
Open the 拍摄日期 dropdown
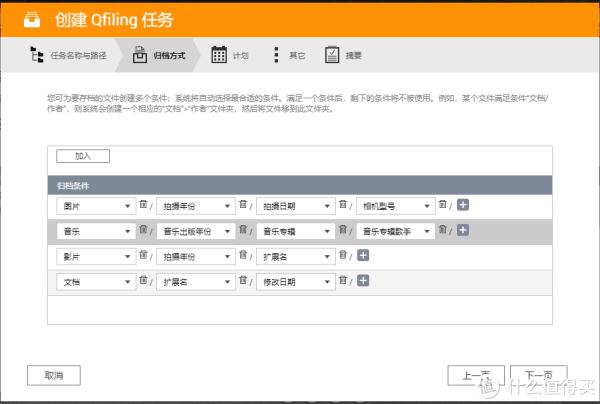click(x=296, y=206)
